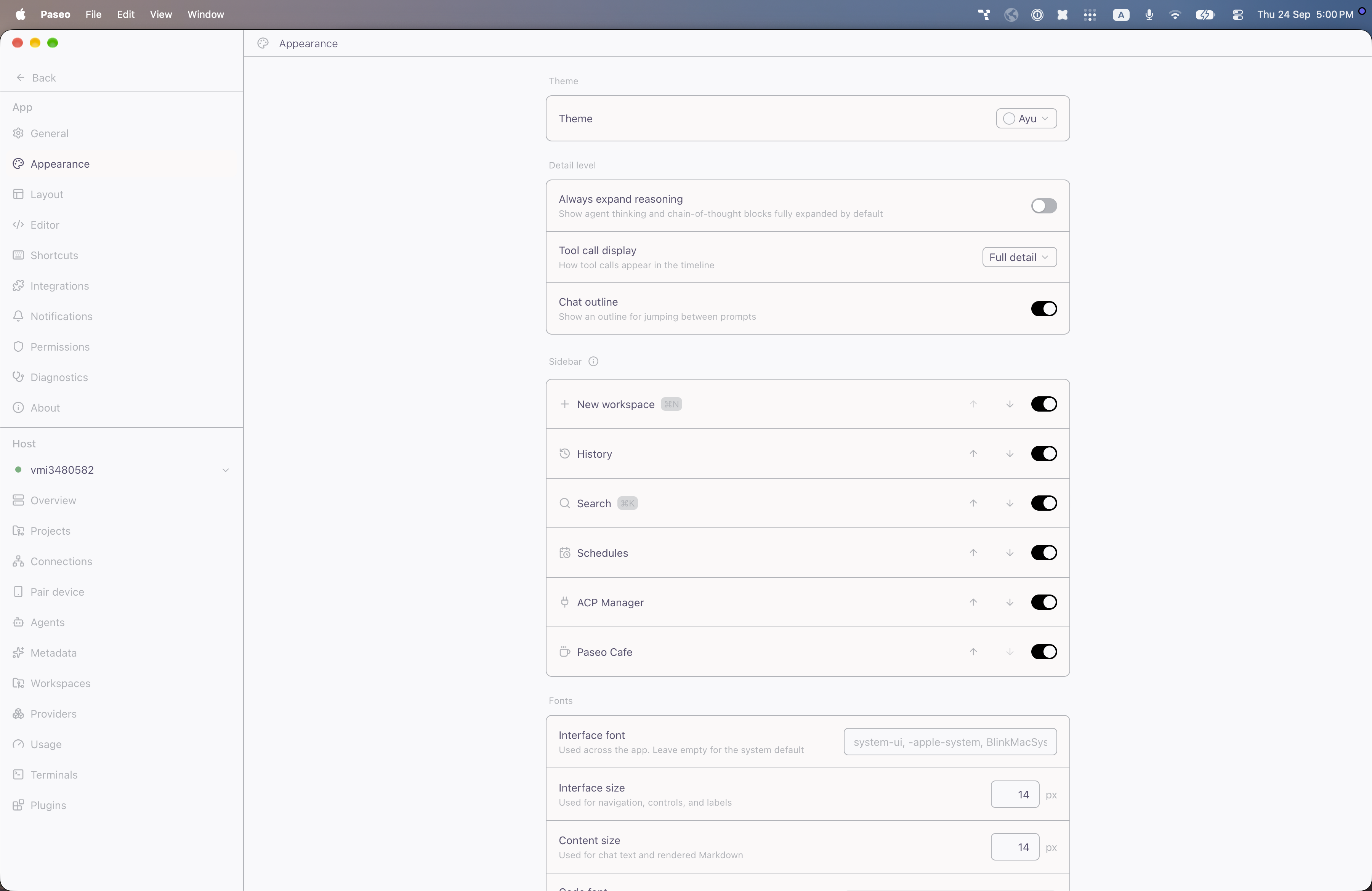The height and width of the screenshot is (891, 1372).
Task: Open General settings gear icon
Action: [18, 133]
